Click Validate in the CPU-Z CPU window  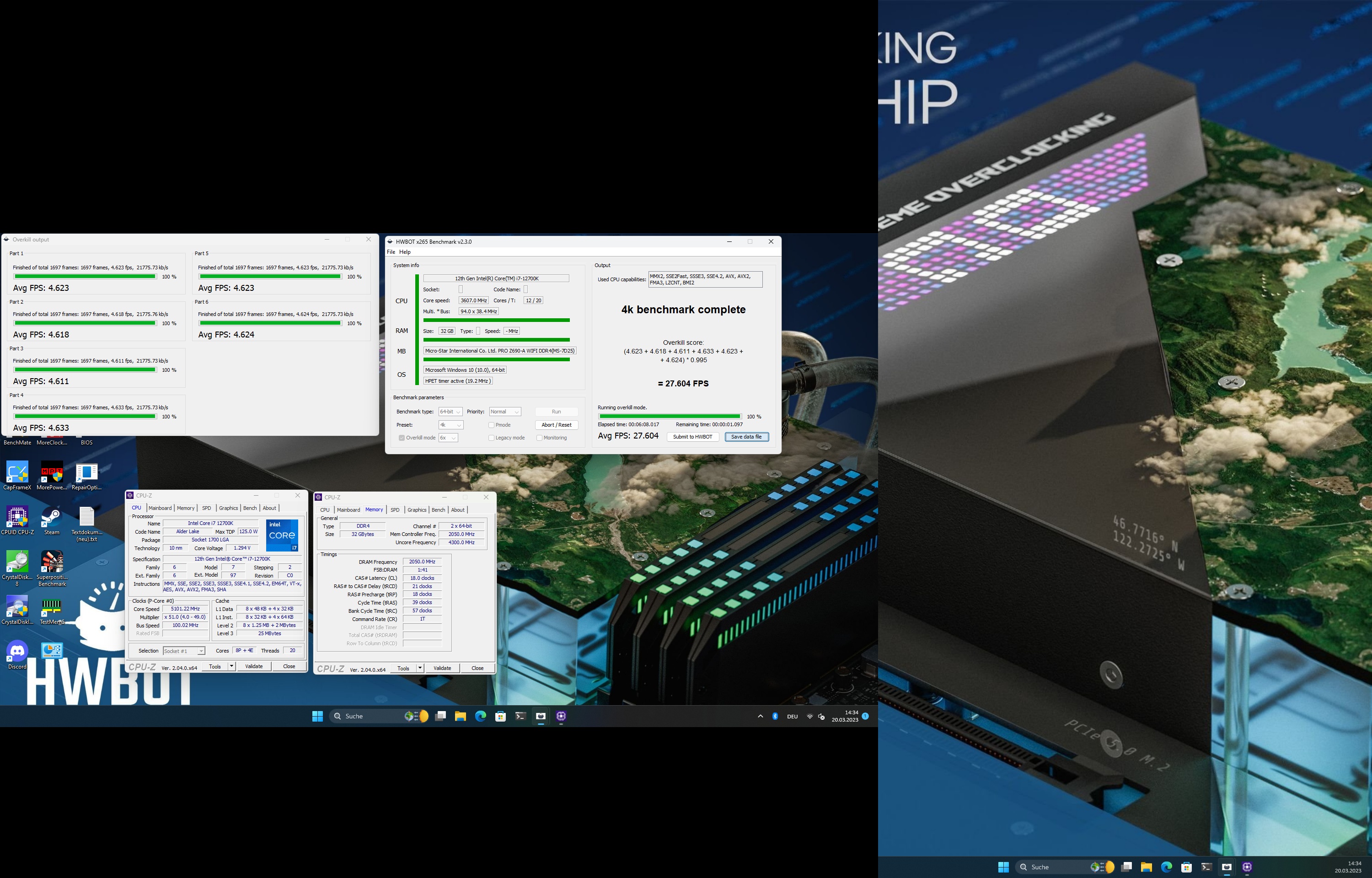click(x=254, y=666)
